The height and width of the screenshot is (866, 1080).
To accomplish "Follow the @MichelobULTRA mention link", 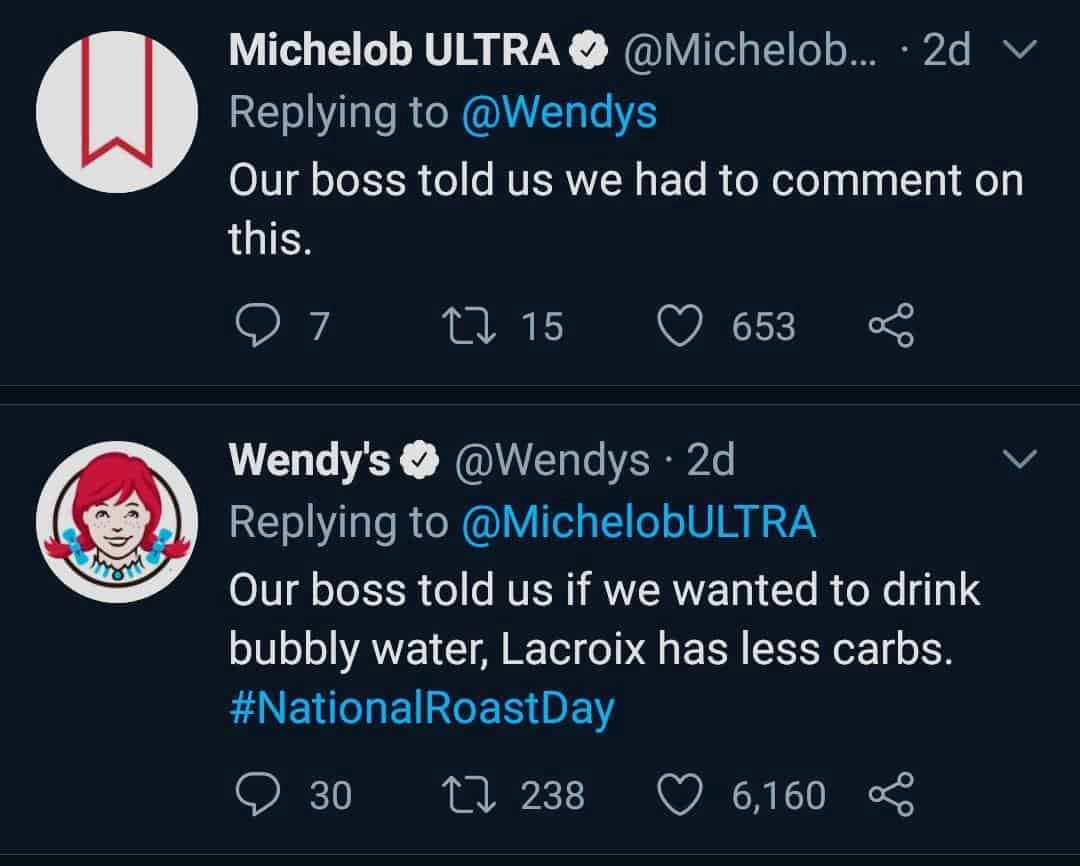I will pos(638,522).
